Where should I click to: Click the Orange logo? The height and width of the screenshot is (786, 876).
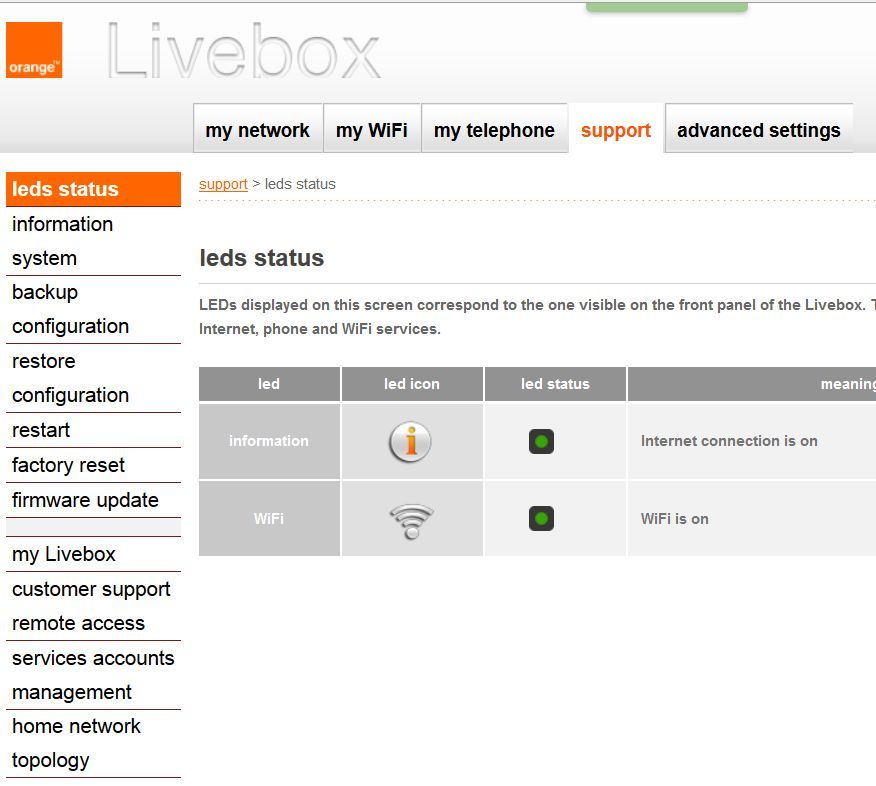[x=34, y=50]
